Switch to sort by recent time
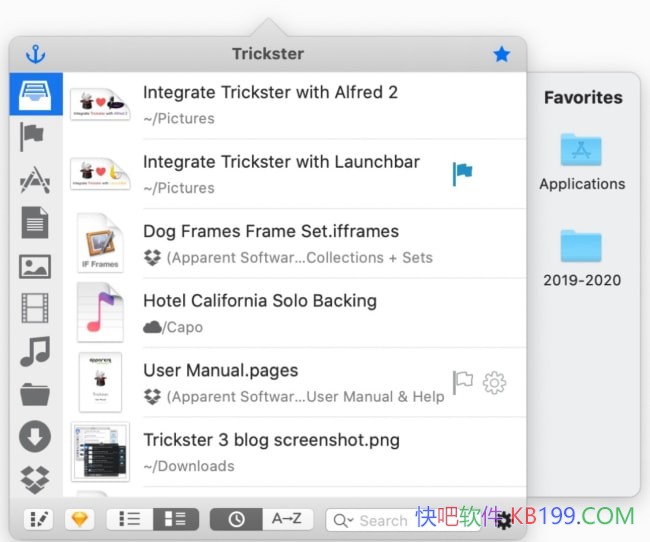The width and height of the screenshot is (650, 542). (x=236, y=519)
